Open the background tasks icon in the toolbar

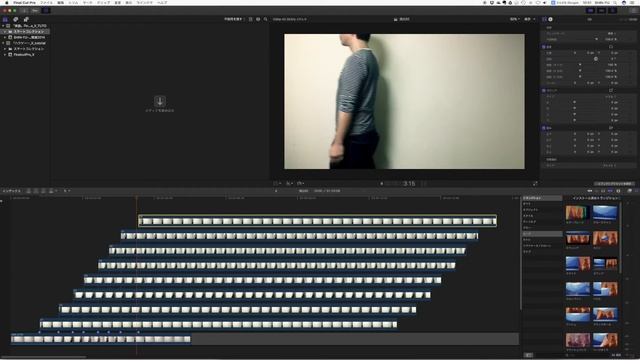click(x=46, y=10)
